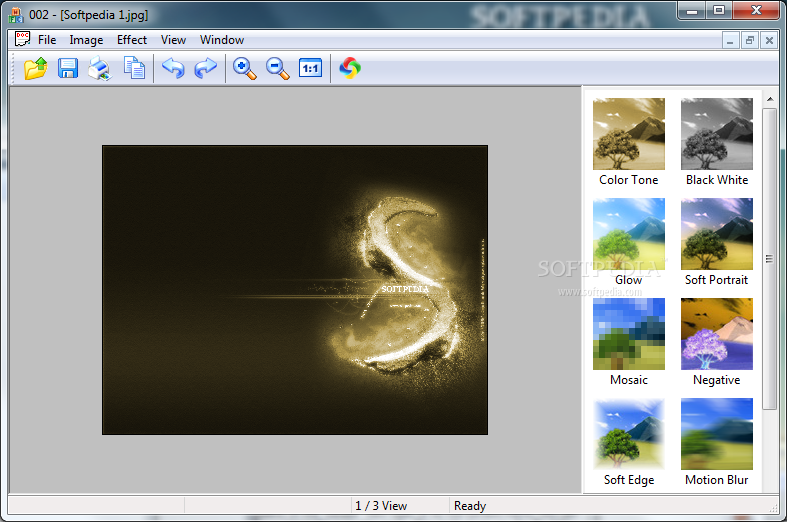Image resolution: width=787 pixels, height=522 pixels.
Task: Click the app icon in title bar
Action: point(16,15)
